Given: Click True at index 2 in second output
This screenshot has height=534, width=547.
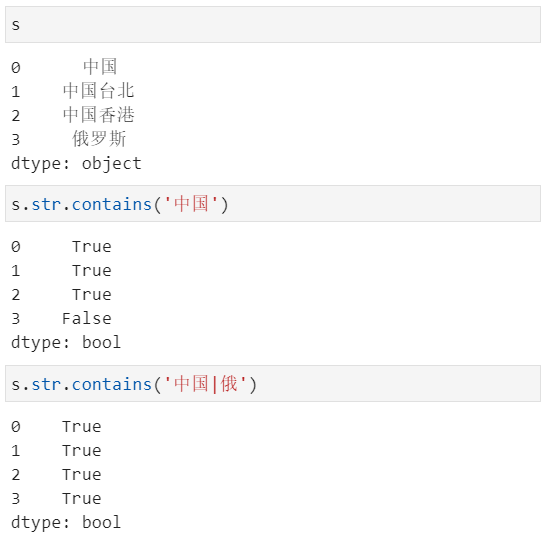Looking at the screenshot, I should pyautogui.click(x=92, y=295).
